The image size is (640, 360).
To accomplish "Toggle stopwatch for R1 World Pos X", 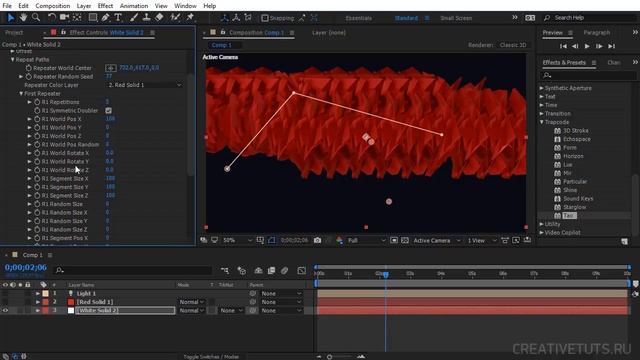I will click(x=37, y=119).
